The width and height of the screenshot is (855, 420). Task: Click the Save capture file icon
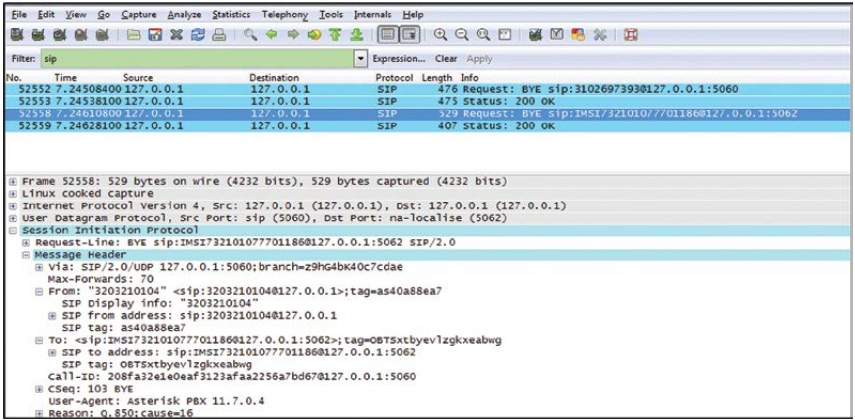pos(151,35)
